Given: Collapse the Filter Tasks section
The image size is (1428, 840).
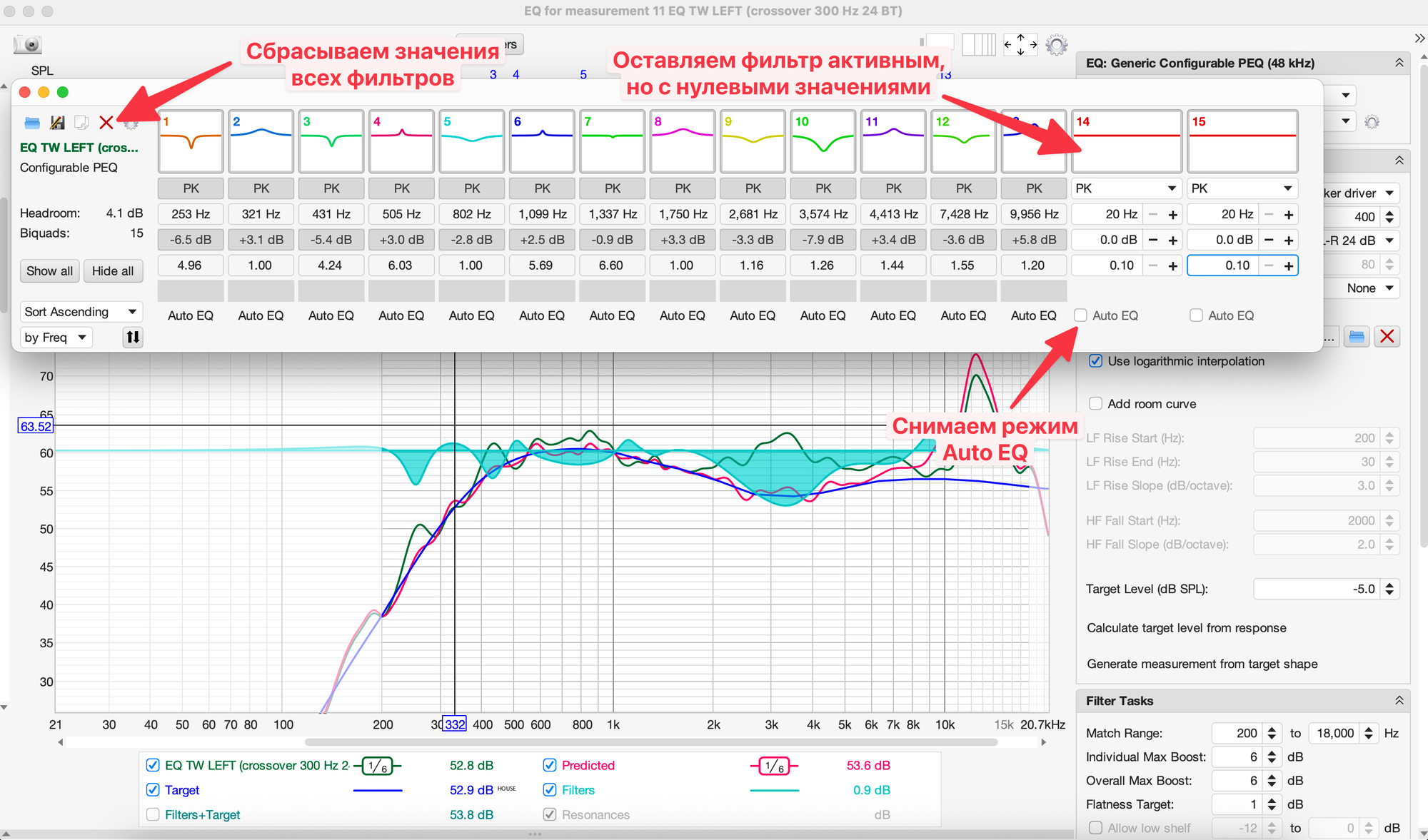Looking at the screenshot, I should click(x=1399, y=701).
